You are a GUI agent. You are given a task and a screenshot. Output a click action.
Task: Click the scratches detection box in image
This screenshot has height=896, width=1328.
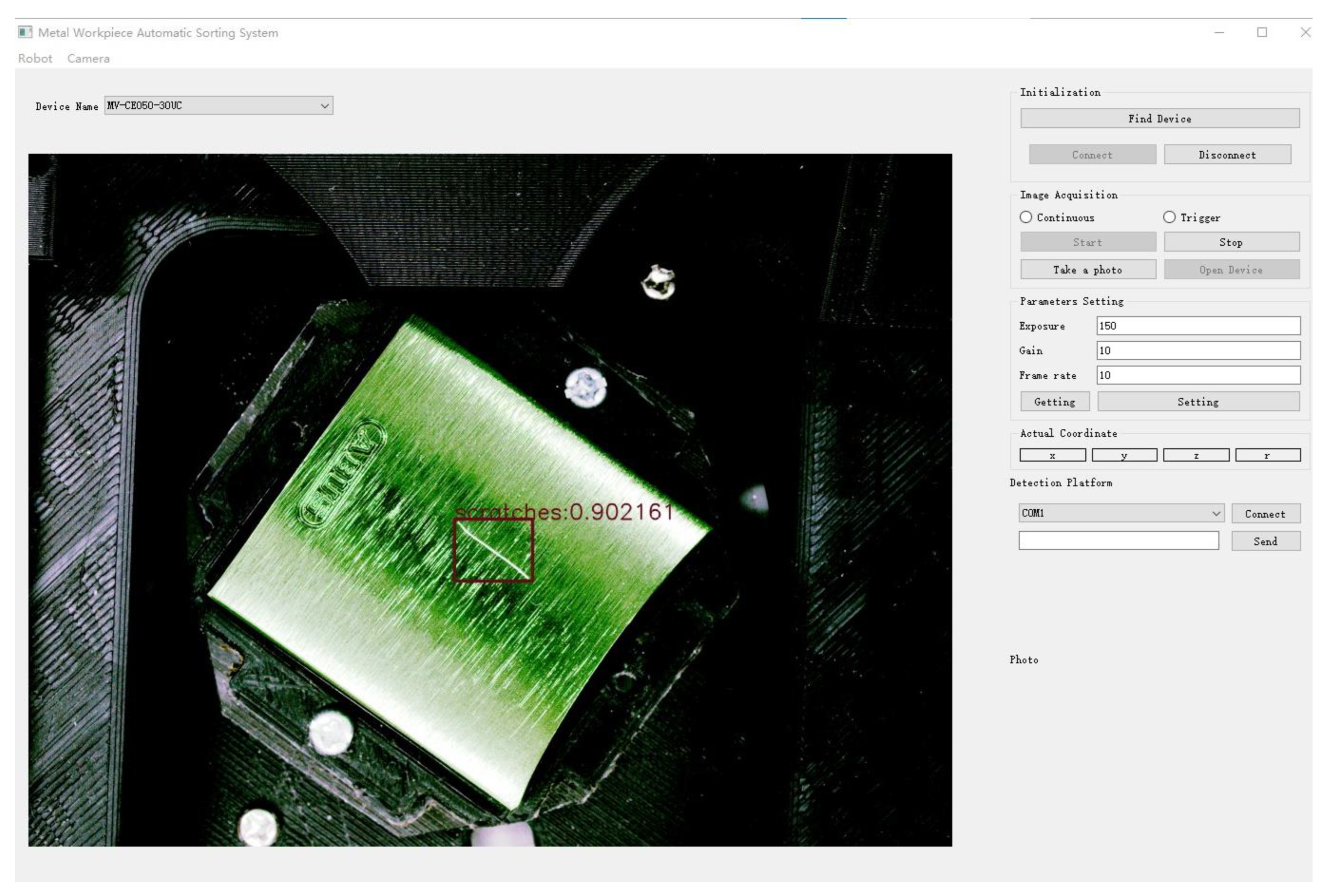pyautogui.click(x=493, y=550)
